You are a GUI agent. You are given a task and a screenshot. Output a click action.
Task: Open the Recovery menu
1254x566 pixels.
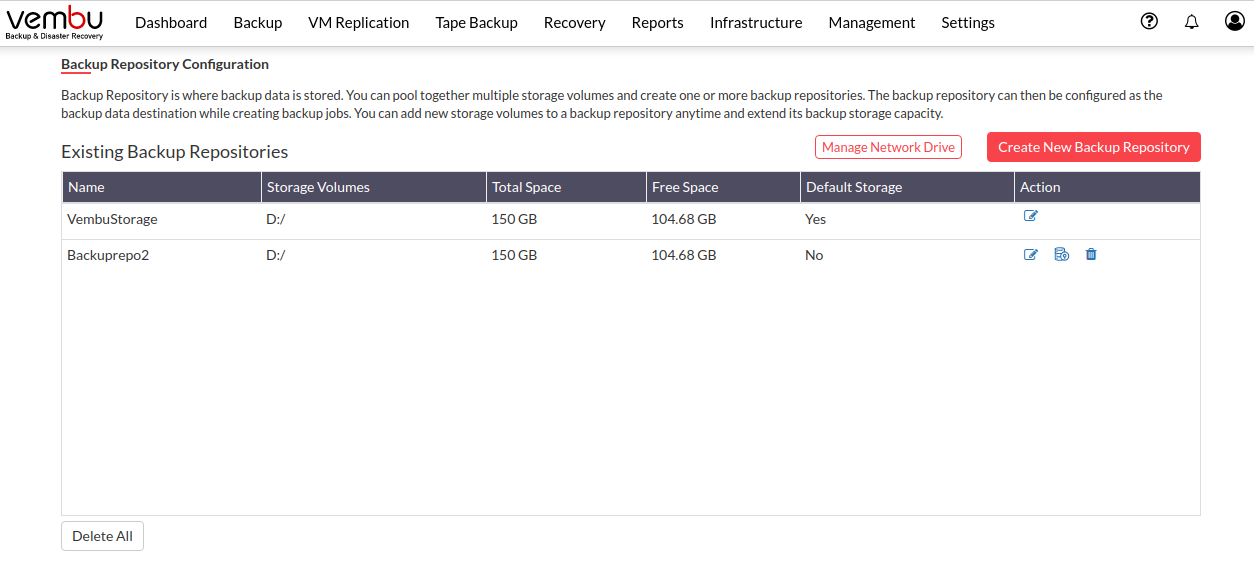(575, 22)
